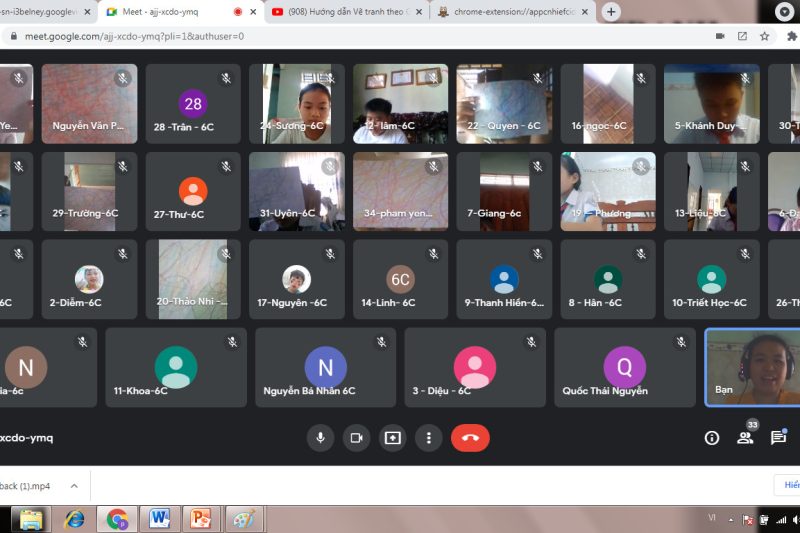Open a new browser tab
The image size is (800, 533).
pyautogui.click(x=611, y=12)
